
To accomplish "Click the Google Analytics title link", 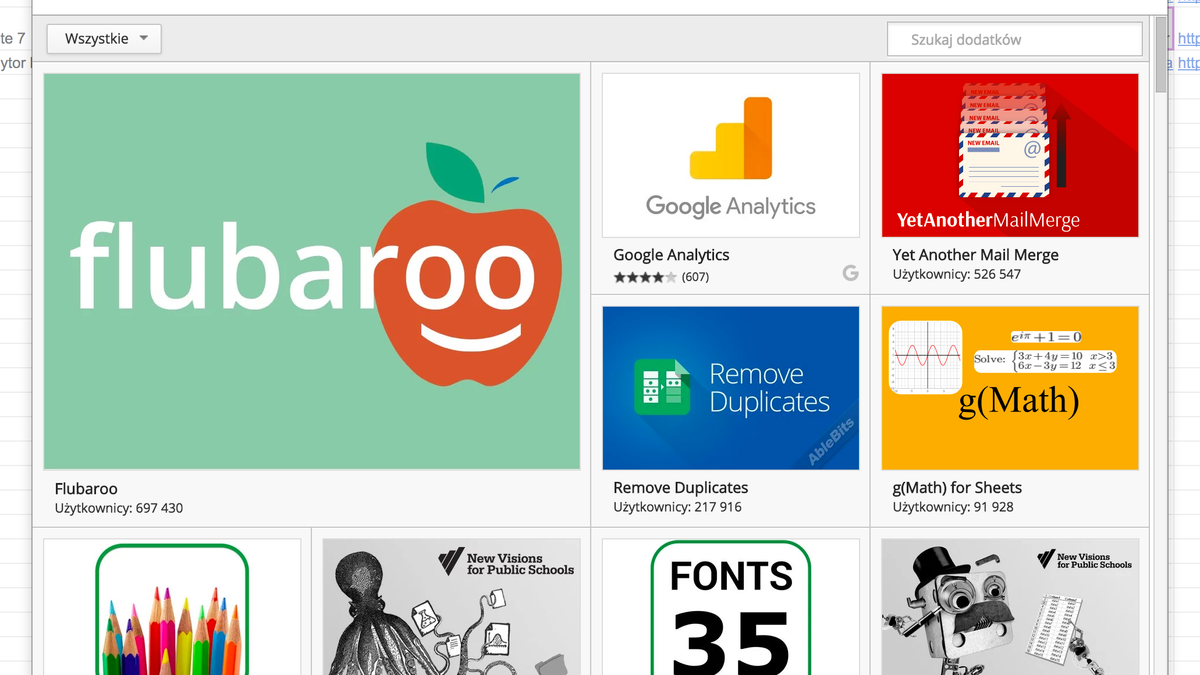I will (x=672, y=255).
